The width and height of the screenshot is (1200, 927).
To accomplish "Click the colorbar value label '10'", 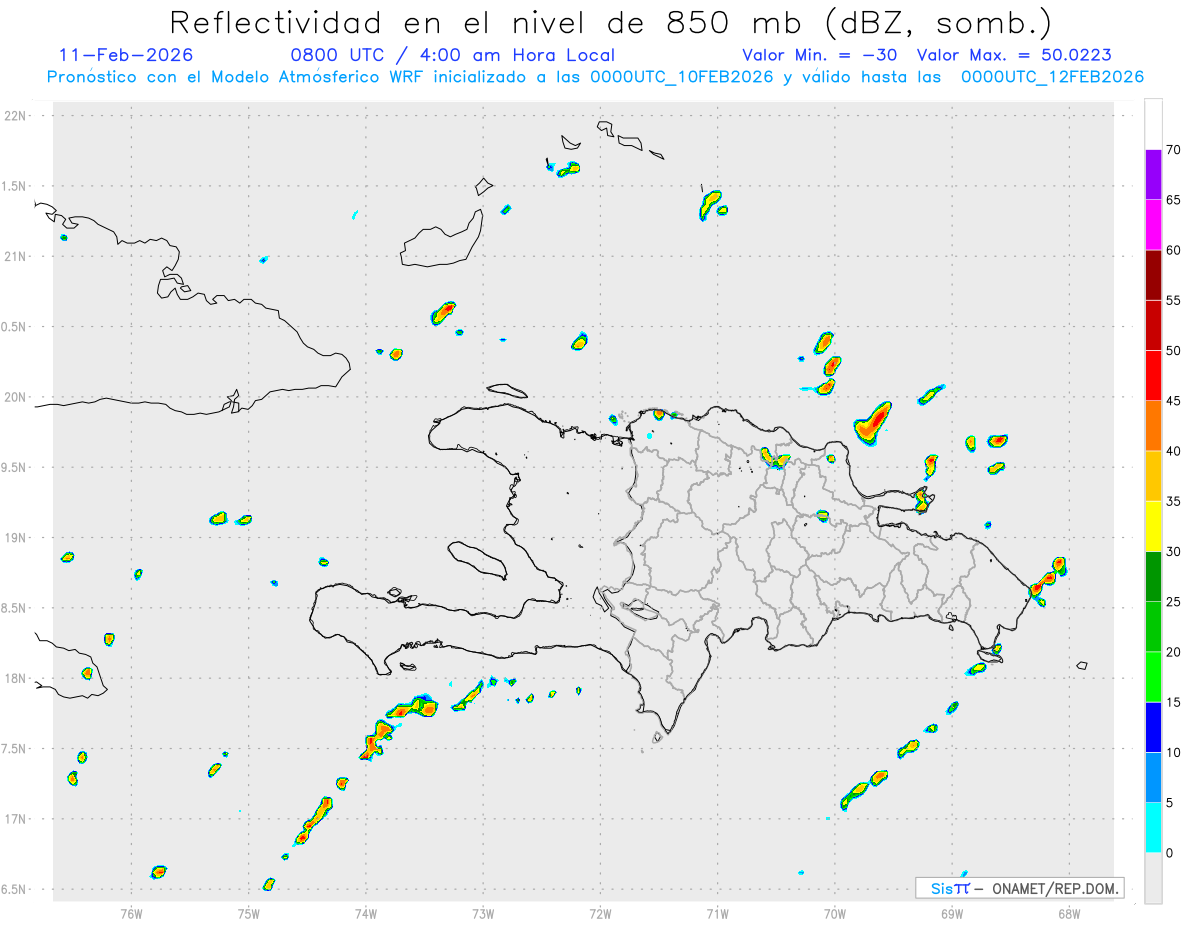I will tap(1174, 752).
